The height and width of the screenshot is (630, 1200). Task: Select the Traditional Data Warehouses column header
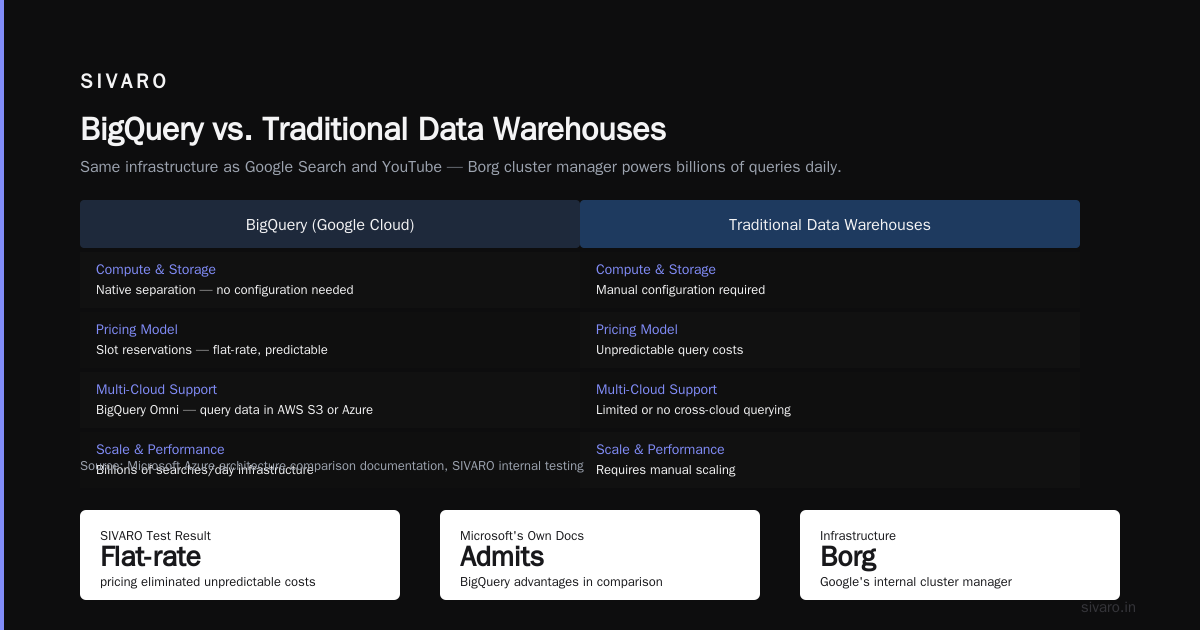coord(830,224)
